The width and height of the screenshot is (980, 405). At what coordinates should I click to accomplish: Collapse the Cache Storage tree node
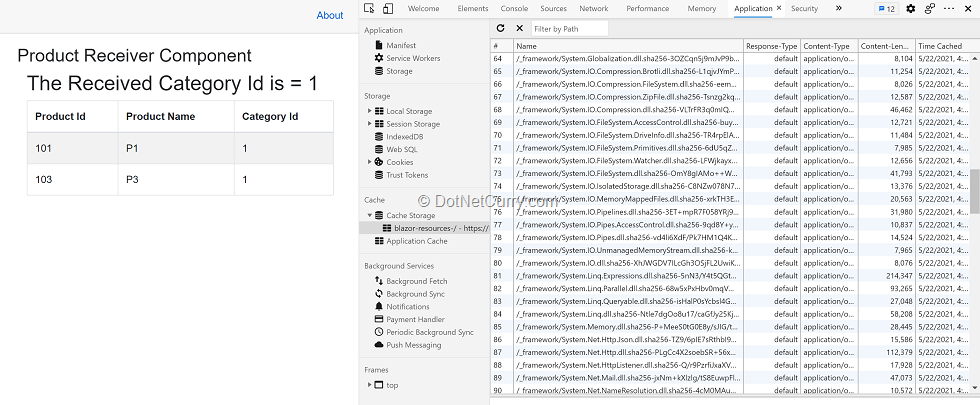(368, 215)
